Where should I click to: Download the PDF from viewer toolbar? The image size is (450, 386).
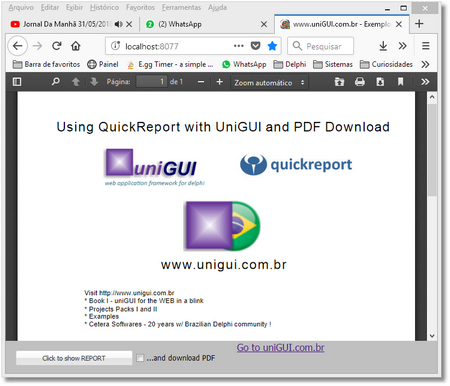[x=380, y=82]
